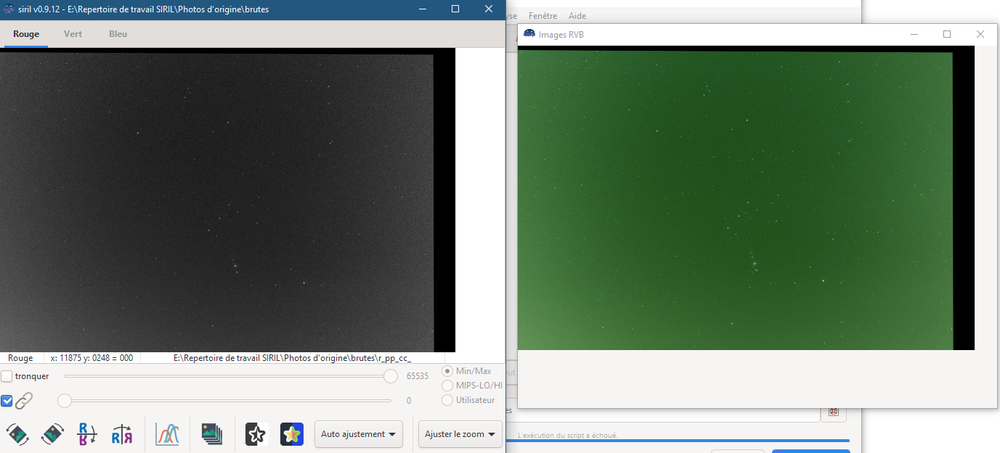
Task: Click the Rouge label in the status line
Action: [20, 358]
